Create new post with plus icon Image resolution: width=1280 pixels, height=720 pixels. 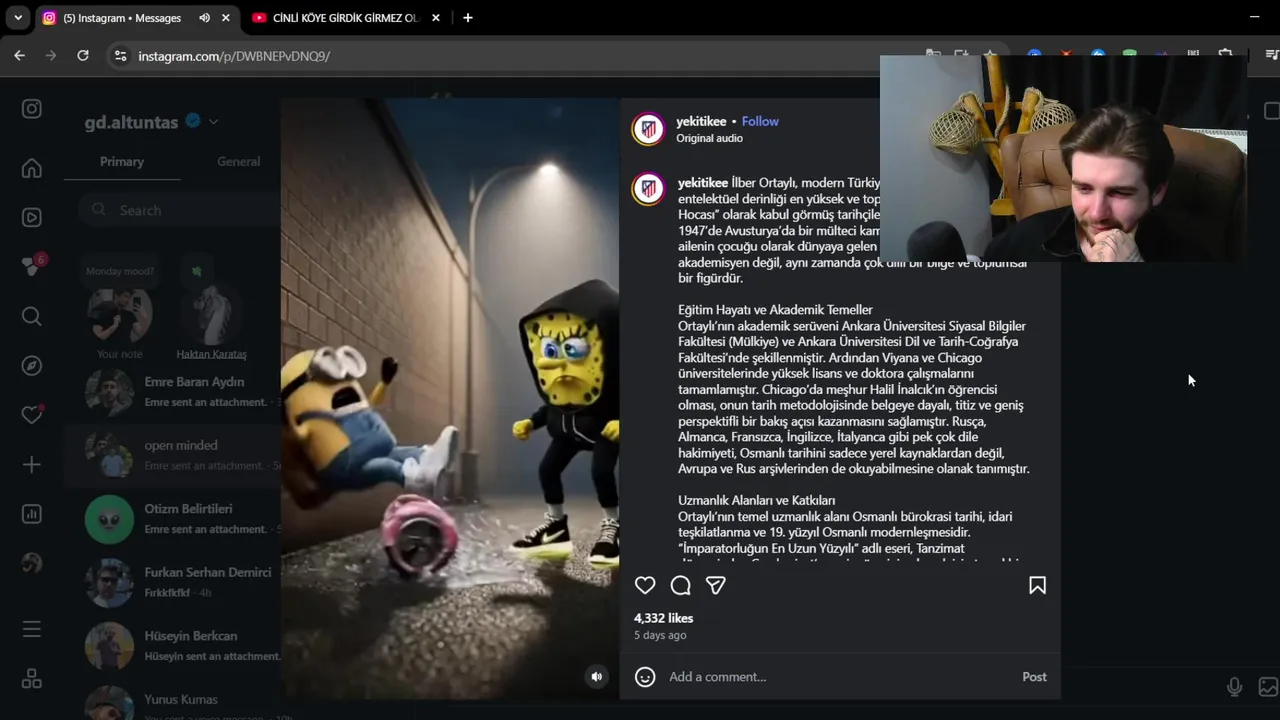pos(32,465)
